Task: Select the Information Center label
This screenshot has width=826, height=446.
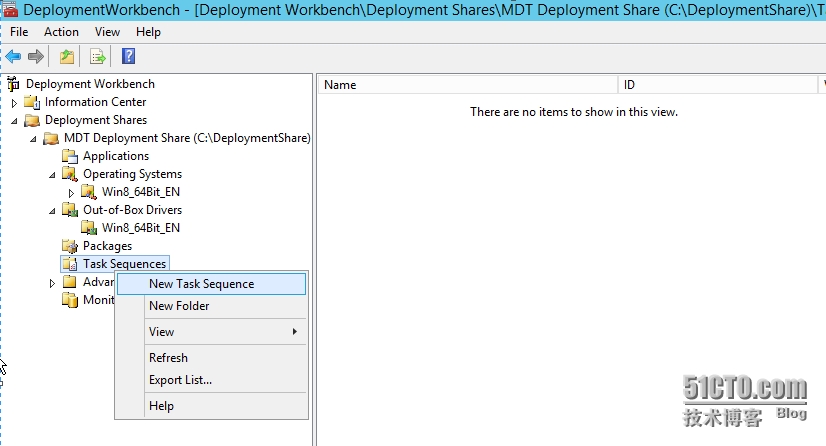Action: click(x=95, y=102)
